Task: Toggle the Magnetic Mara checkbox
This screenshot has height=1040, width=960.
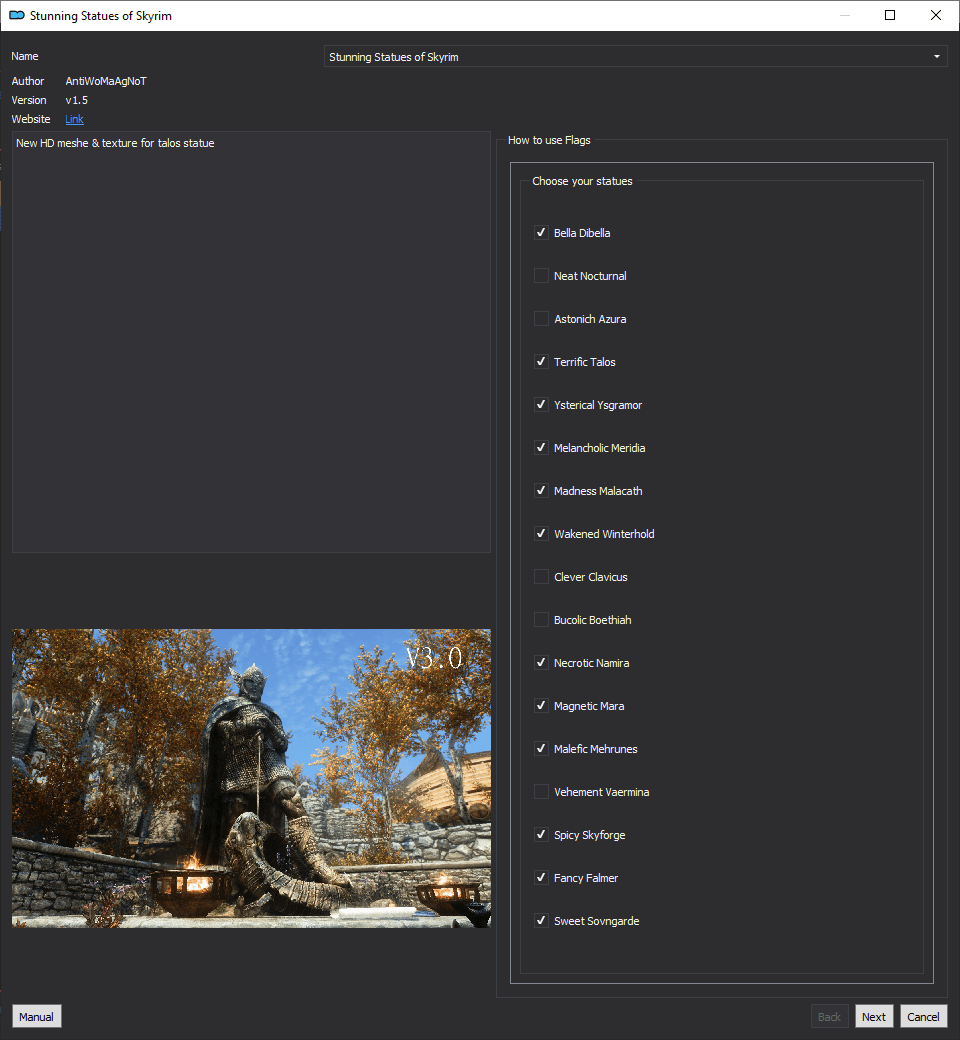Action: 541,706
